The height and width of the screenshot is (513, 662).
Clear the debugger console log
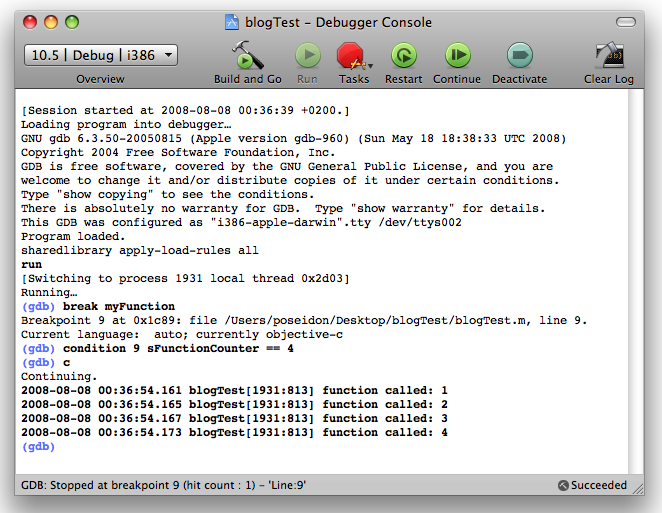tap(609, 55)
